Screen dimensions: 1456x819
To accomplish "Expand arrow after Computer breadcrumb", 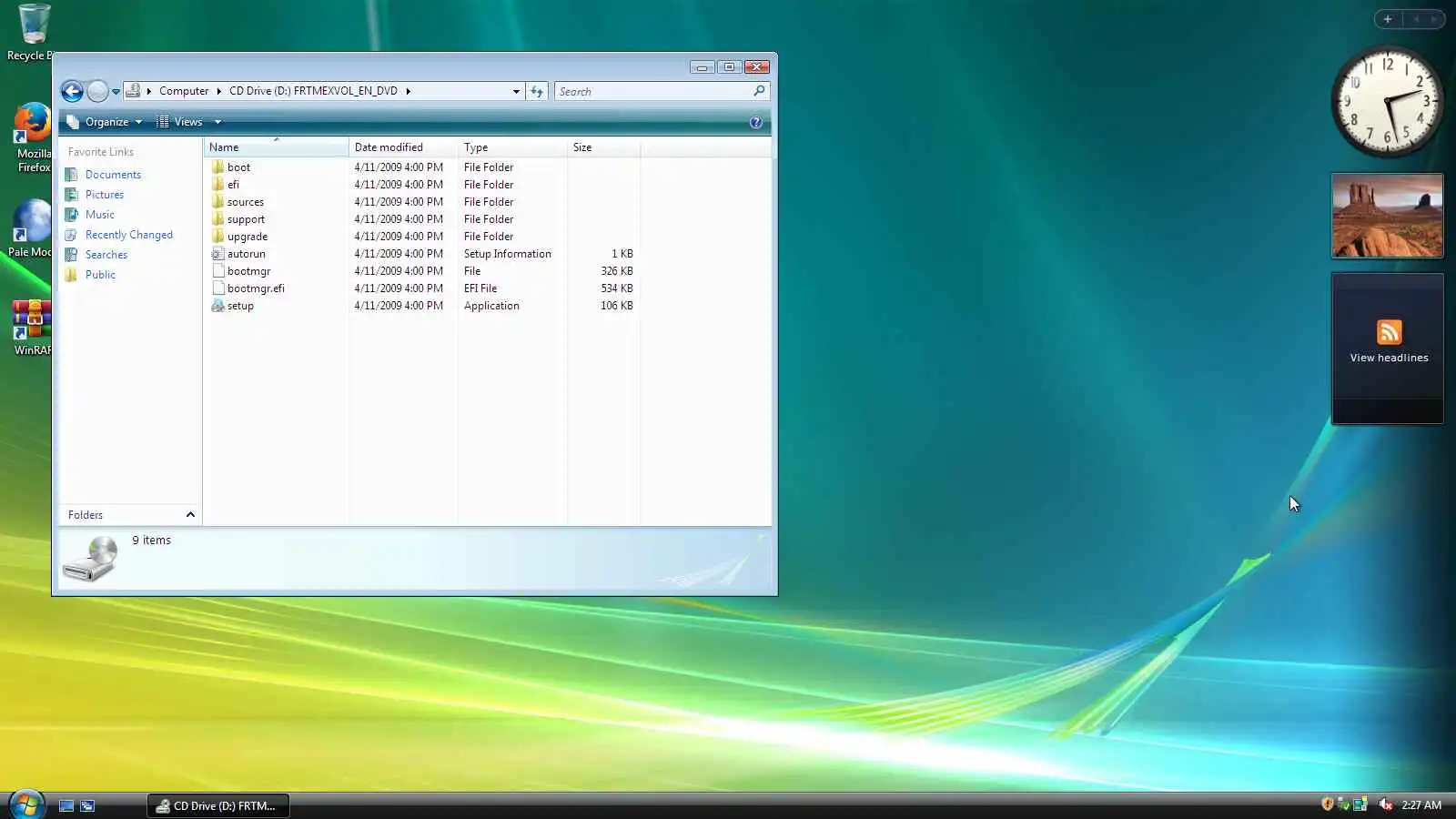I will pos(219,91).
